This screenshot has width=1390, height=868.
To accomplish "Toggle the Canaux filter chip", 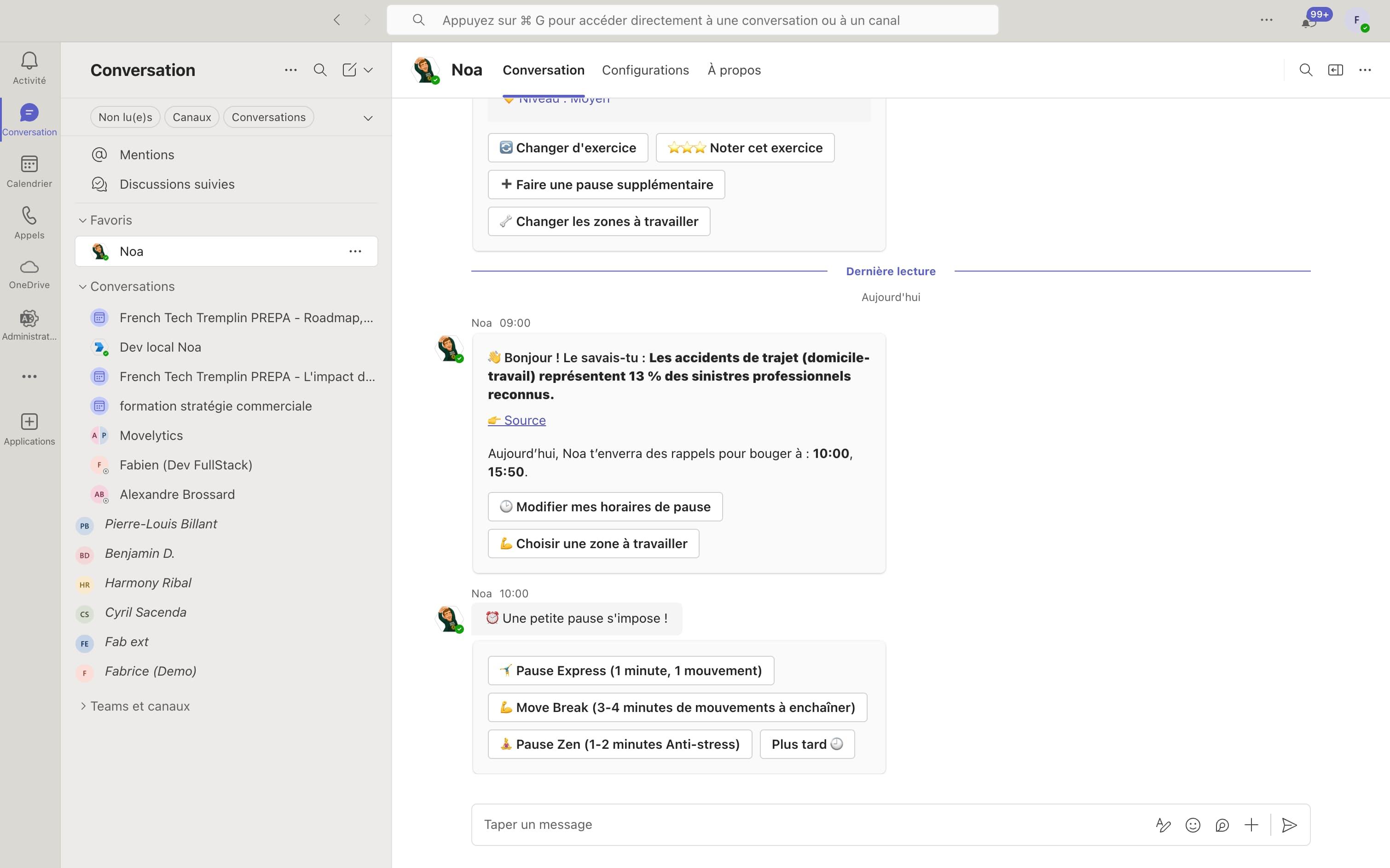I will pyautogui.click(x=192, y=117).
